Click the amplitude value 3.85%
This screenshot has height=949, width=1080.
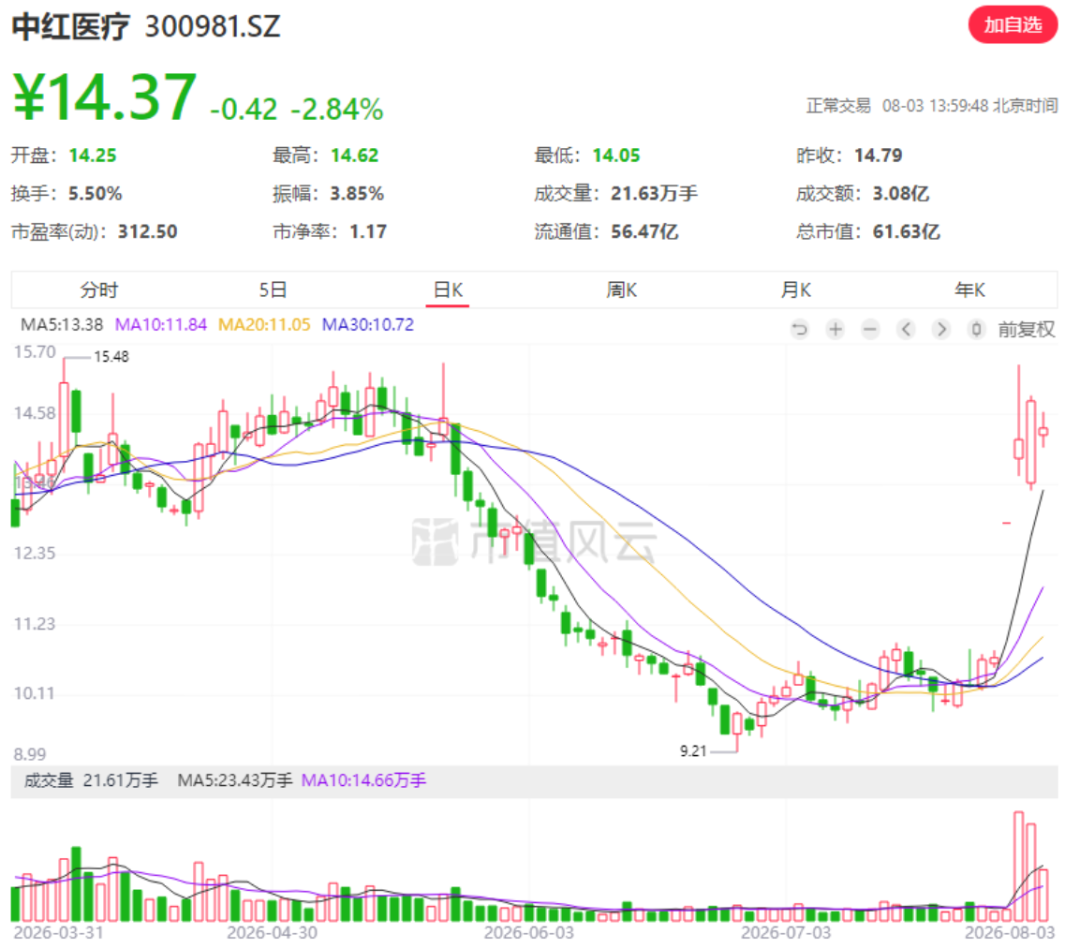click(x=357, y=194)
